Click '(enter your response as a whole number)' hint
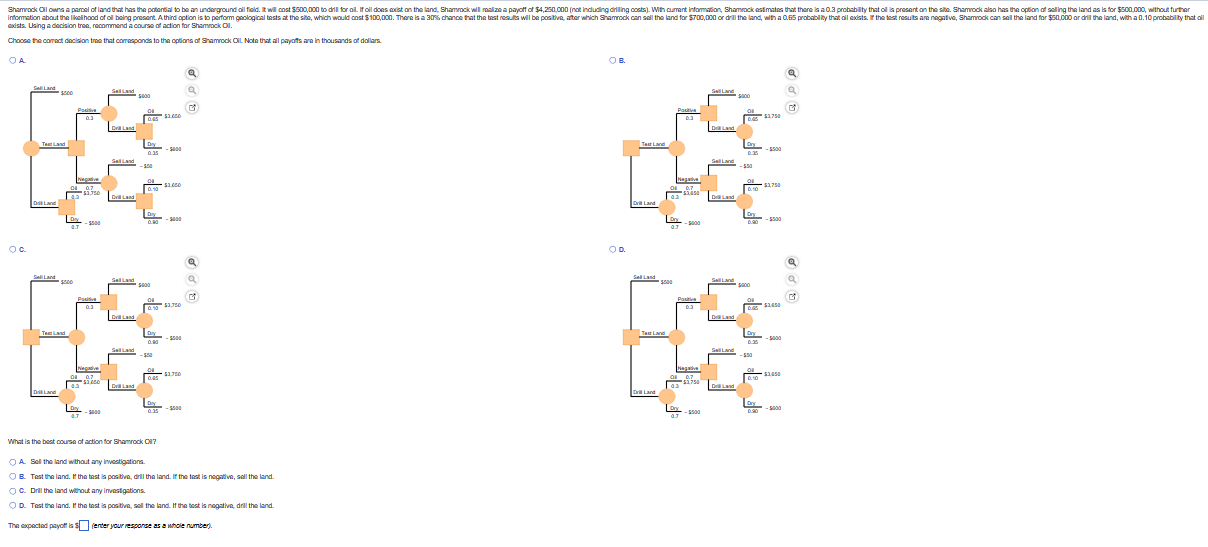 (x=152, y=526)
